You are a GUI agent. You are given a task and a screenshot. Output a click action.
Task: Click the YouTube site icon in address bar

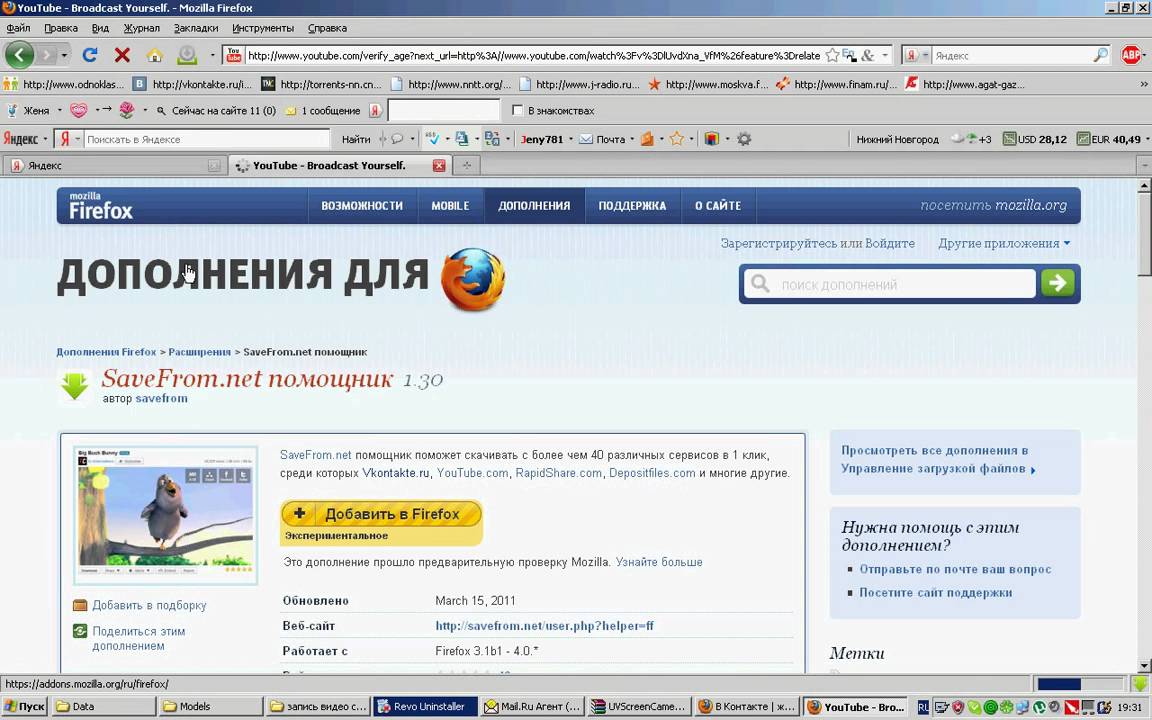click(234, 55)
